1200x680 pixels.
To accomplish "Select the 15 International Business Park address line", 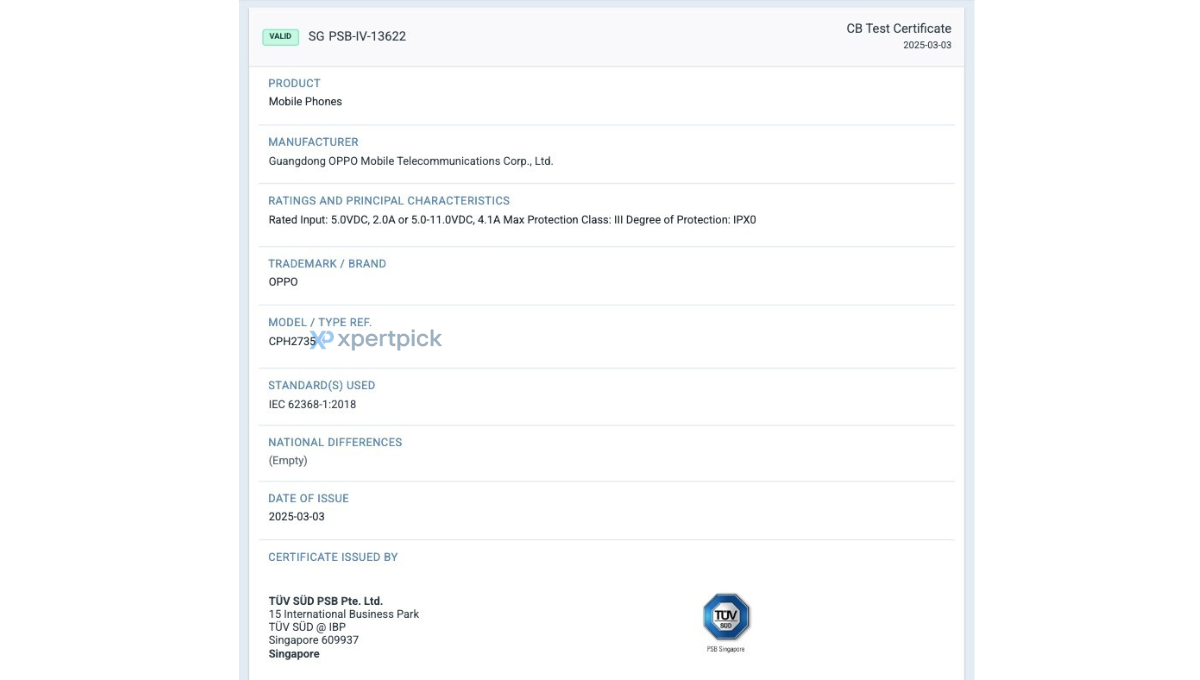I will tap(344, 614).
